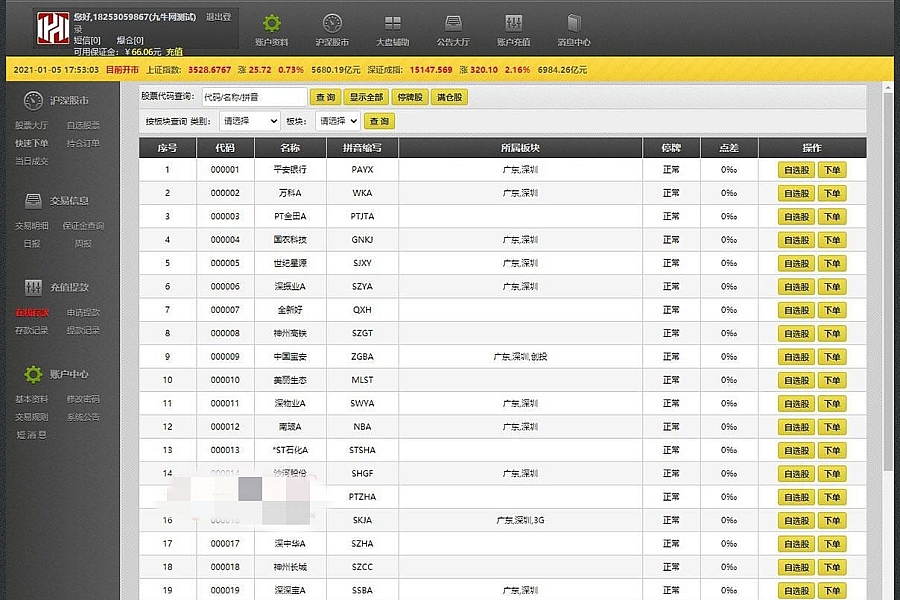Open 短消息 in the sidebar

32,435
